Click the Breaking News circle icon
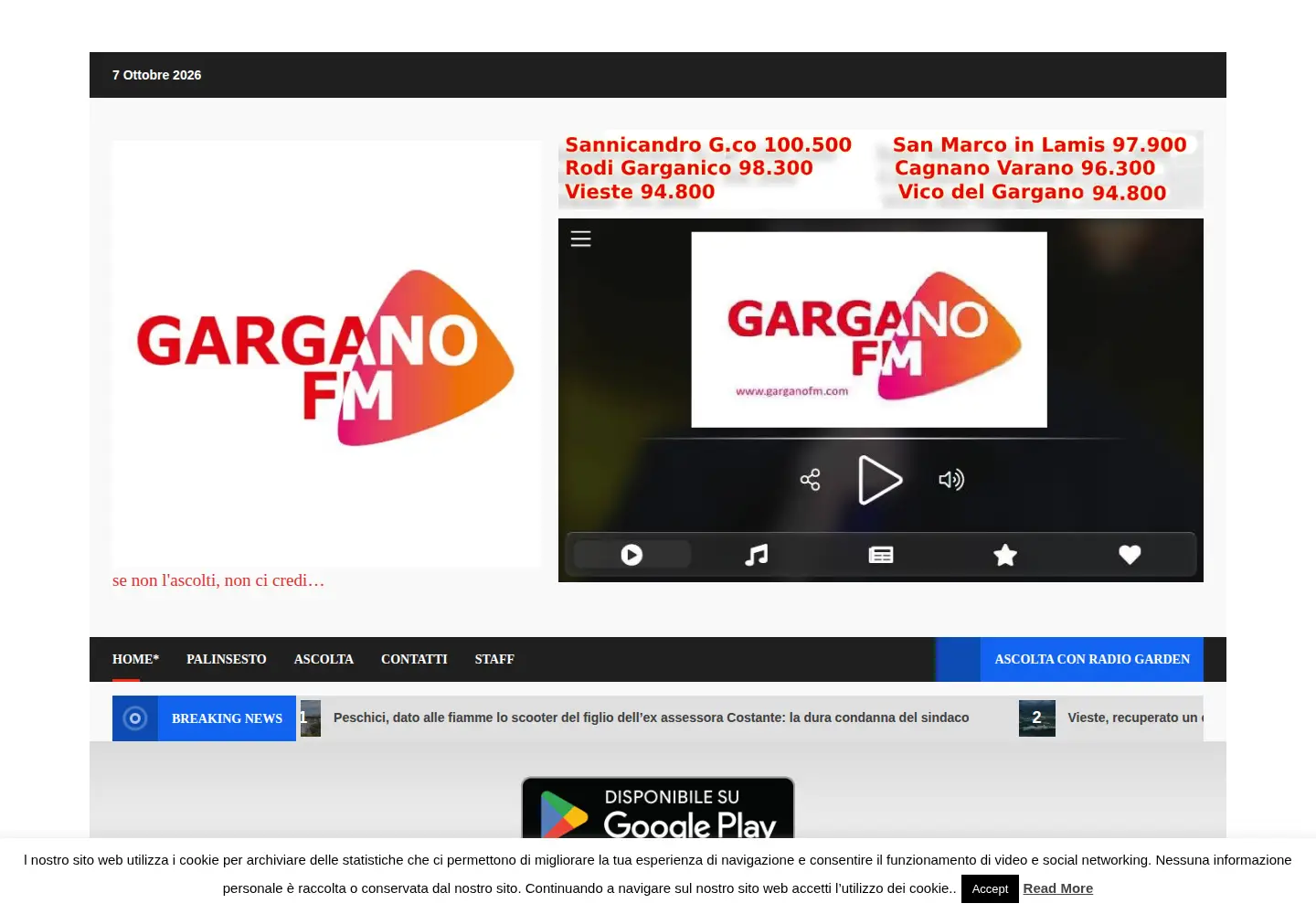1316x914 pixels. click(x=135, y=718)
